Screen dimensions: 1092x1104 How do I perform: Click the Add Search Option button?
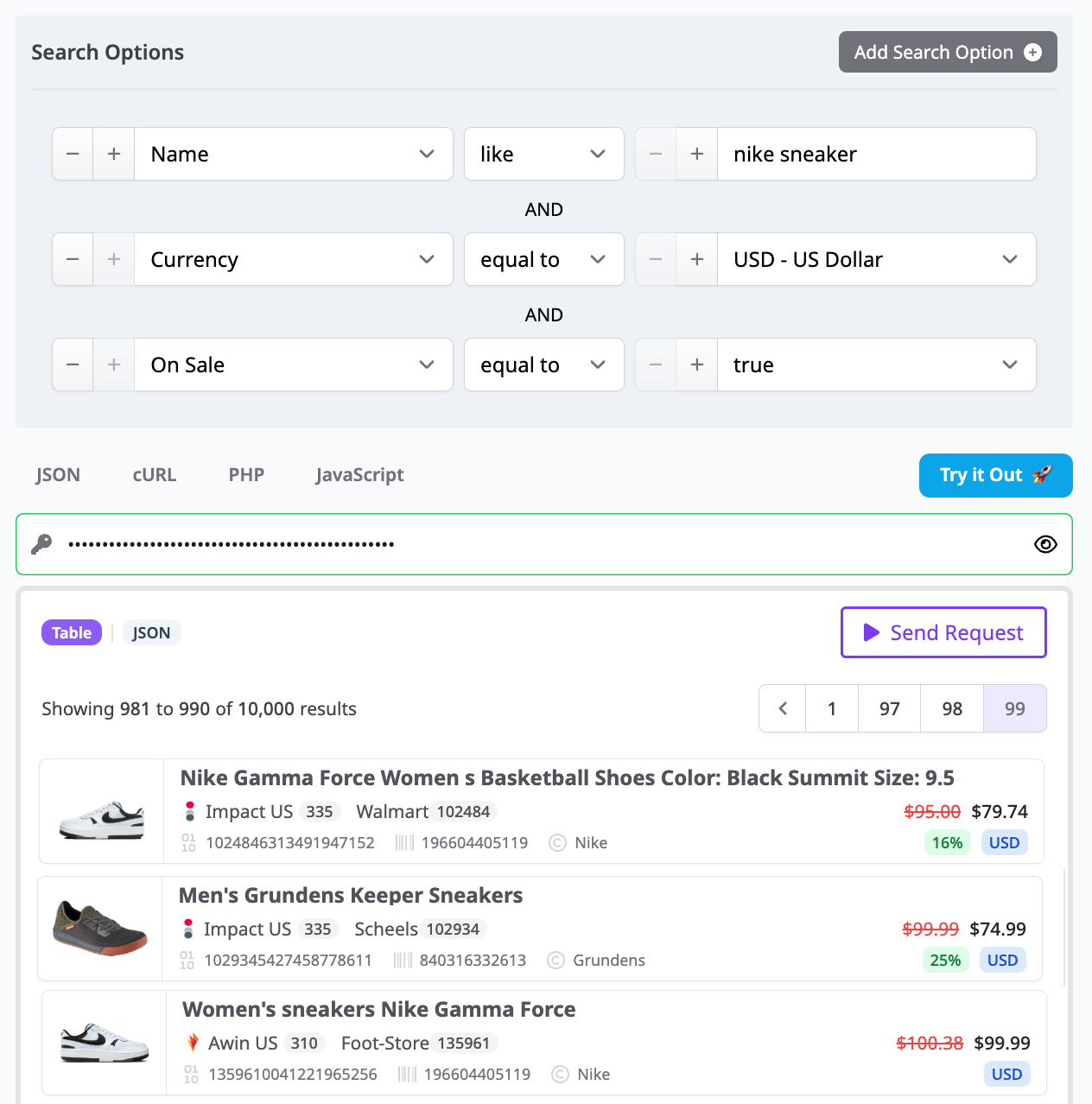[x=948, y=52]
